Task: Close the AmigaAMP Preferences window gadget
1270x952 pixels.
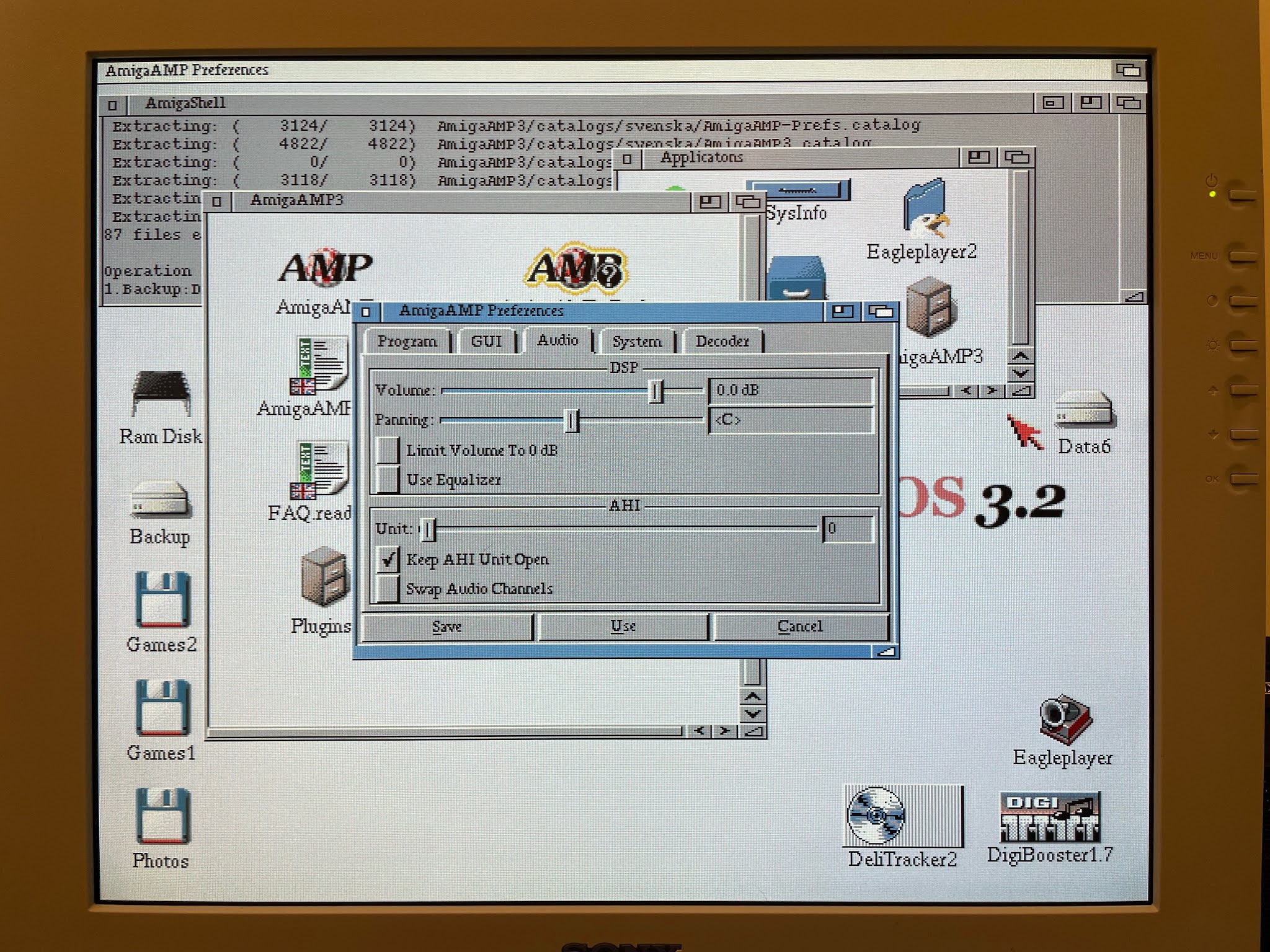Action: pyautogui.click(x=366, y=311)
